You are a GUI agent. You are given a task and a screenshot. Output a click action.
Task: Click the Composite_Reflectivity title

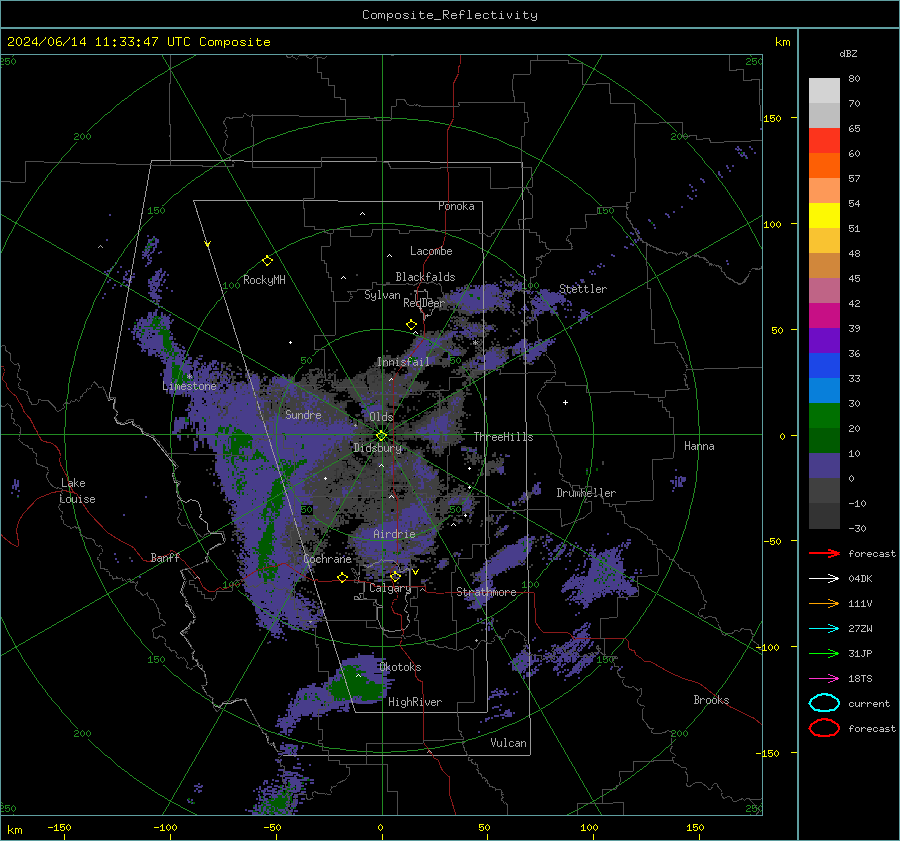(450, 15)
